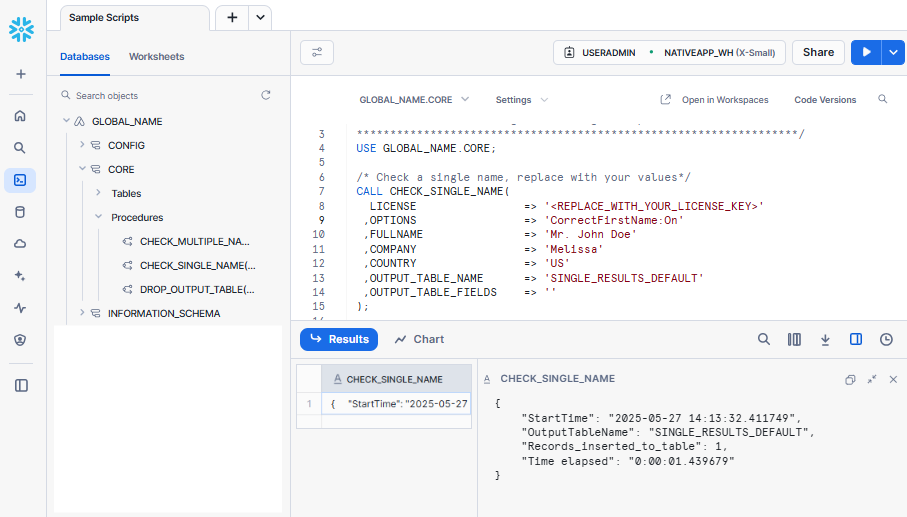Collapse the cell detail view icon
907x517 pixels.
pyautogui.click(x=872, y=379)
